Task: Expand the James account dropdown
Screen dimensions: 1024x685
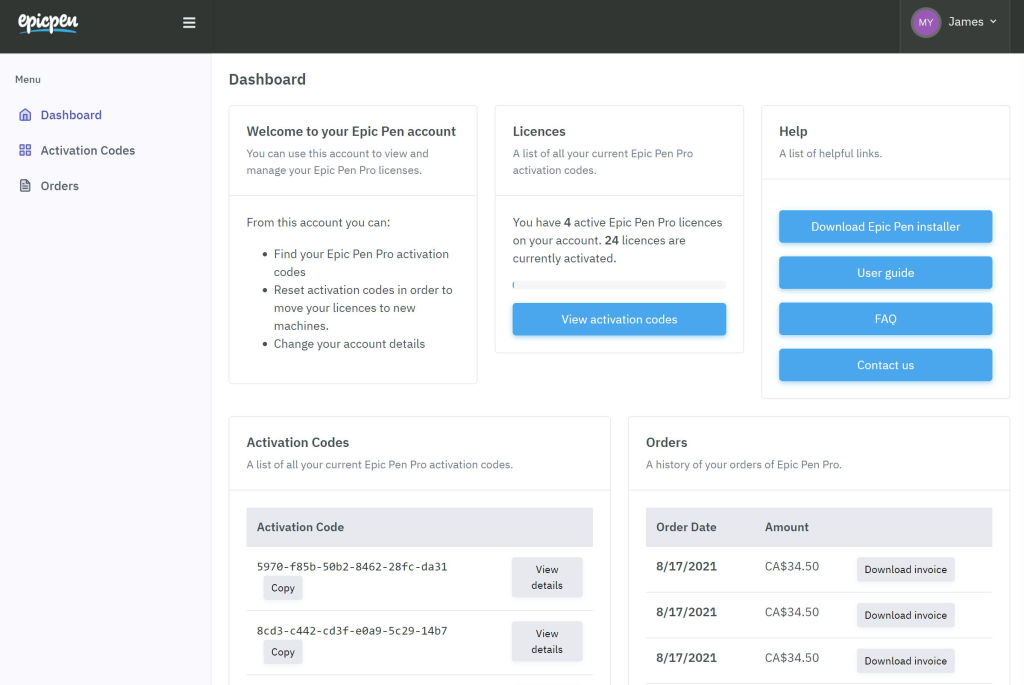Action: click(972, 22)
